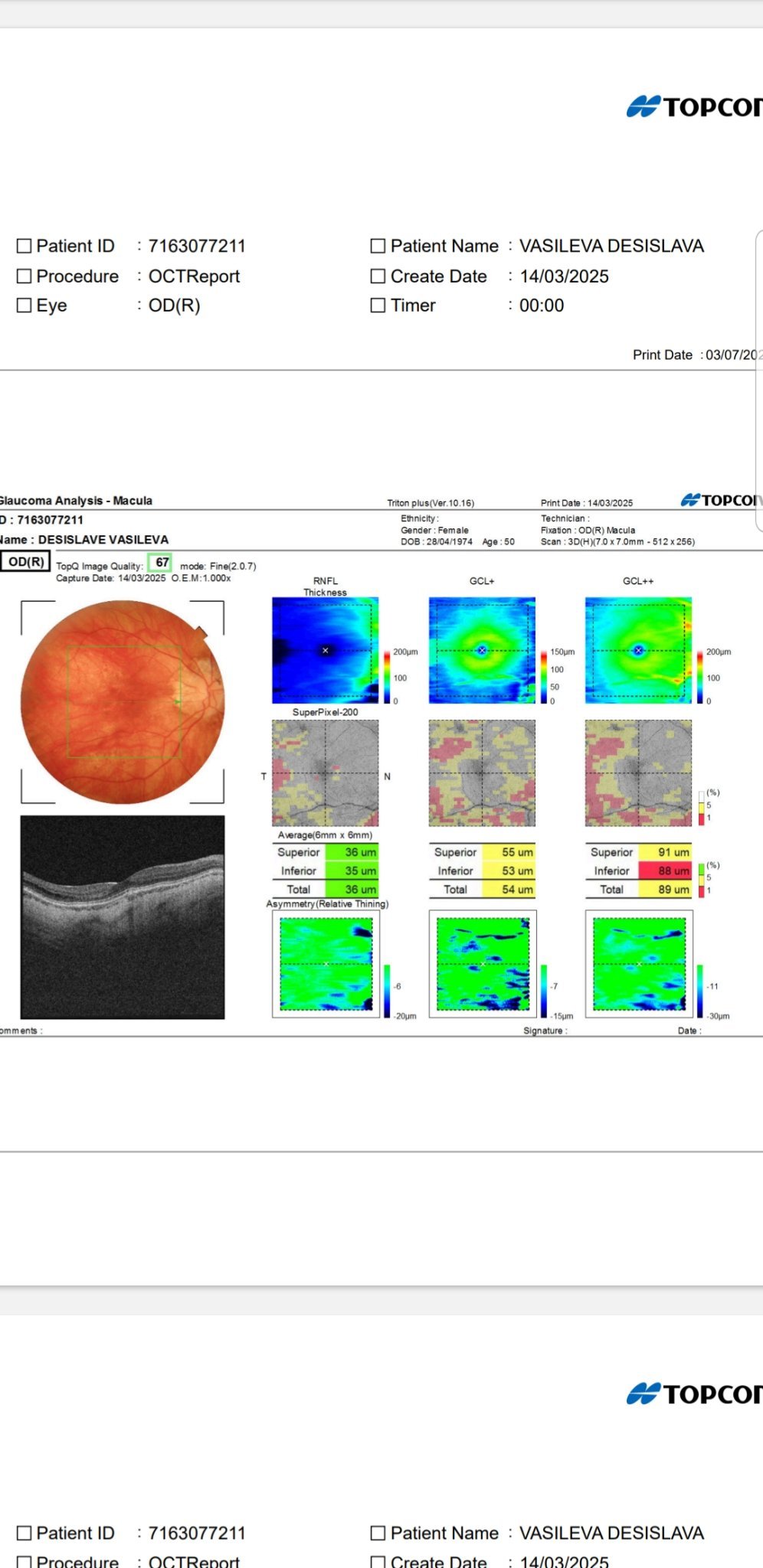Click the small Topcon logo in Glaucoma Analysis header
The height and width of the screenshot is (1568, 763).
coord(720,500)
